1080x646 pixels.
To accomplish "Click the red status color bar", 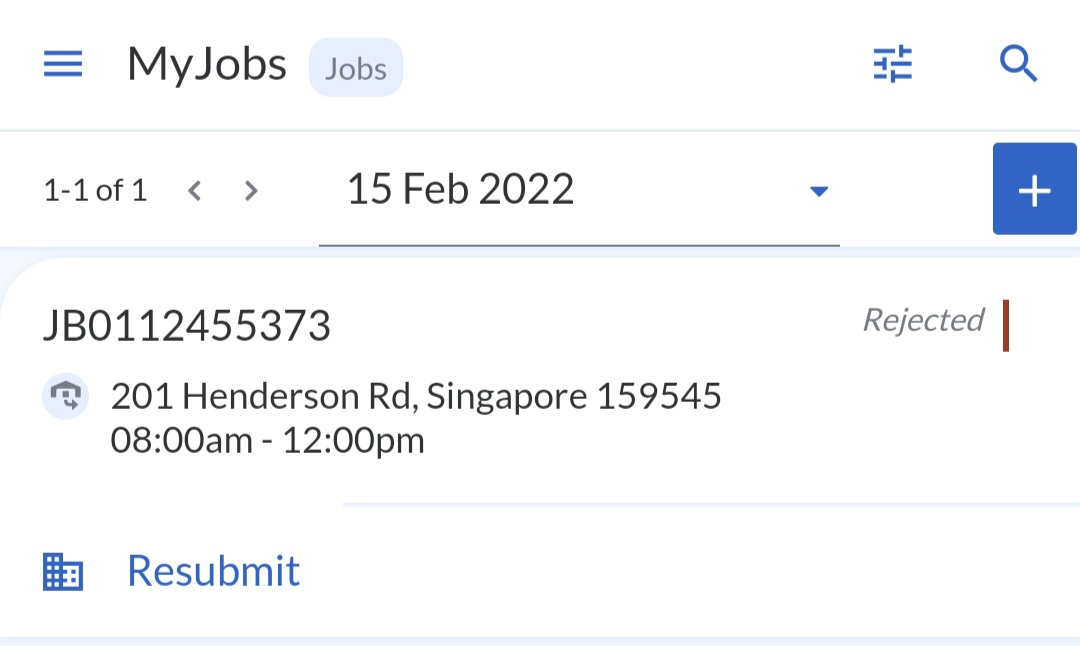I will coord(1005,326).
